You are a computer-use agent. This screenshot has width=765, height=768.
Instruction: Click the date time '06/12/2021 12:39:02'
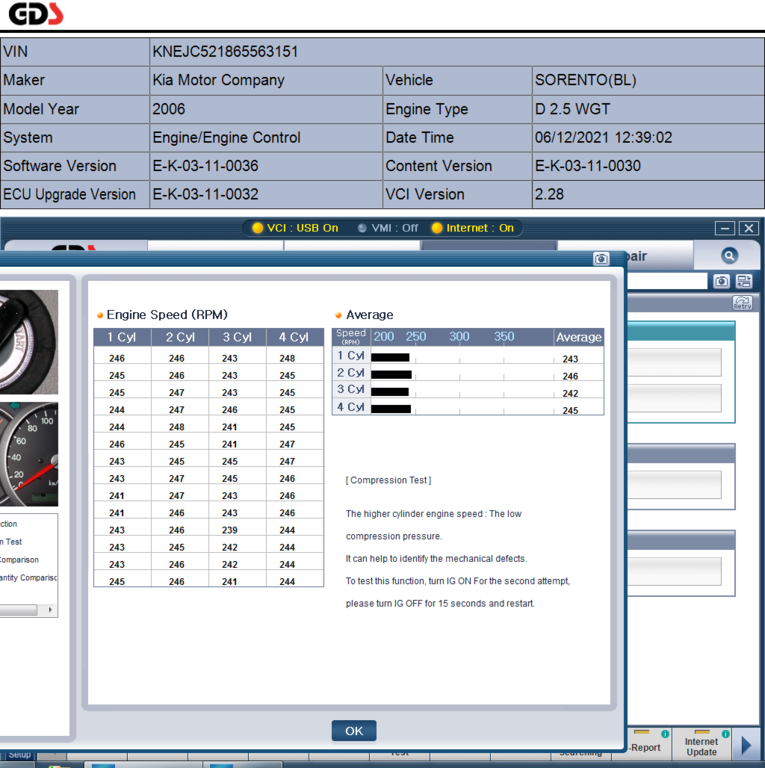(603, 137)
